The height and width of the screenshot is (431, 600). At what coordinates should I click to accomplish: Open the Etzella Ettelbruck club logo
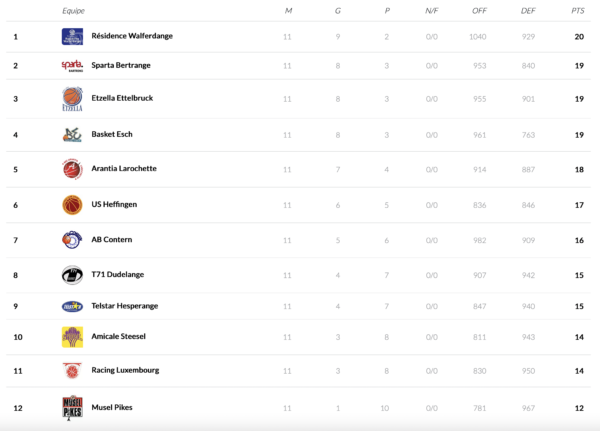[x=72, y=99]
